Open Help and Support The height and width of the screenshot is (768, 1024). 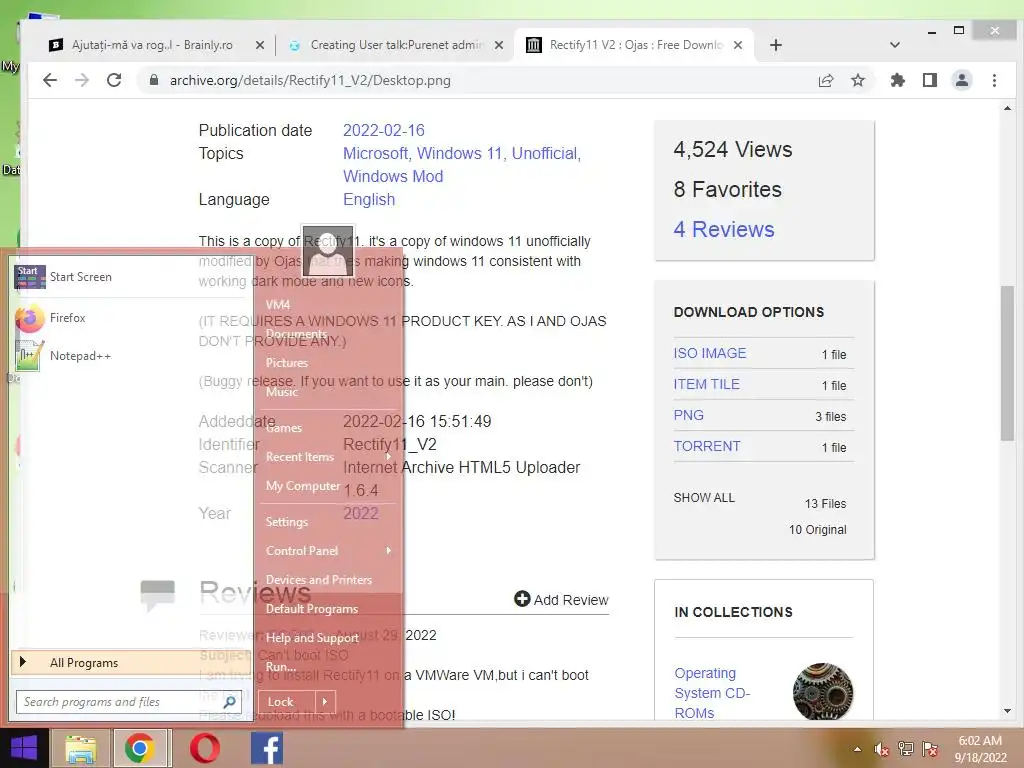(312, 638)
